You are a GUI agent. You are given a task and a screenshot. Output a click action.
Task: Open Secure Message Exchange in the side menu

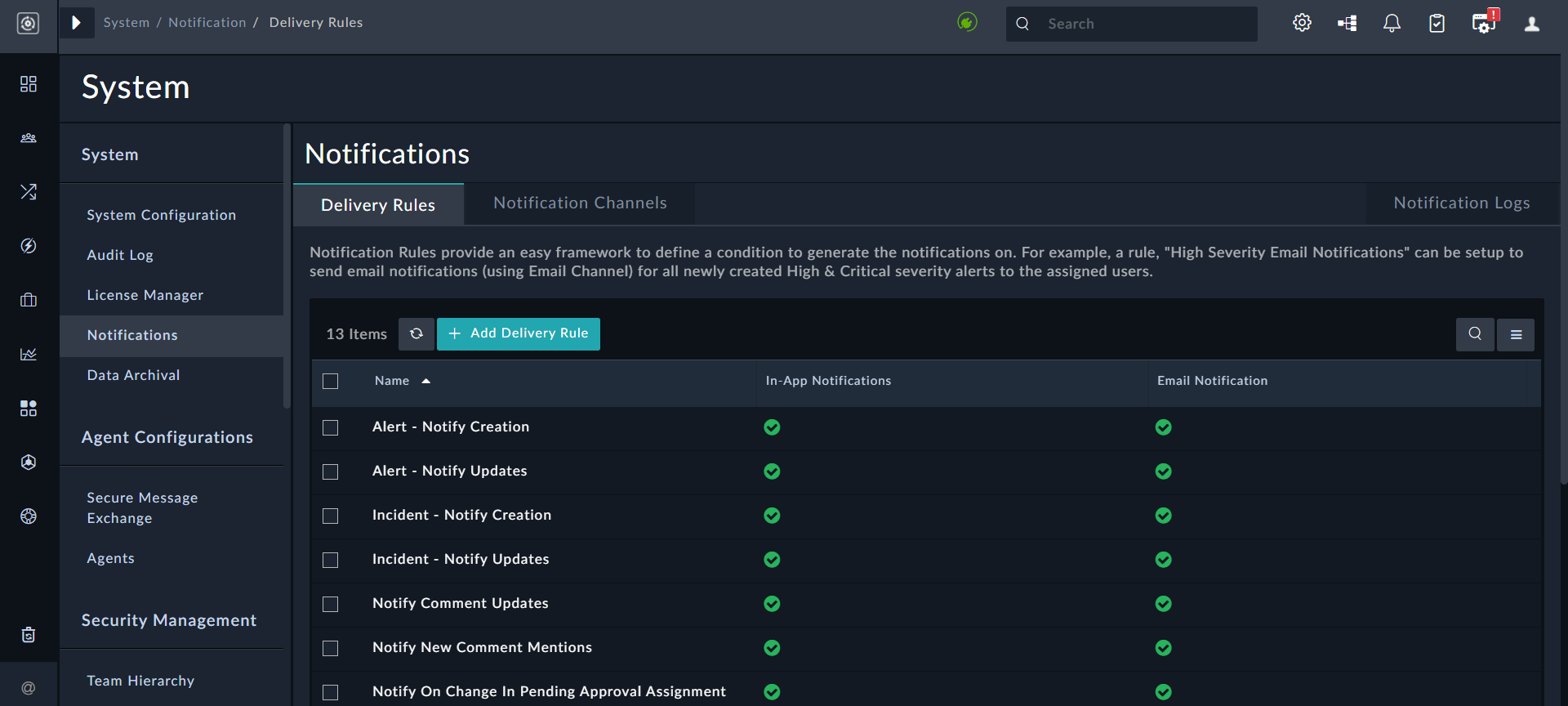click(x=143, y=507)
